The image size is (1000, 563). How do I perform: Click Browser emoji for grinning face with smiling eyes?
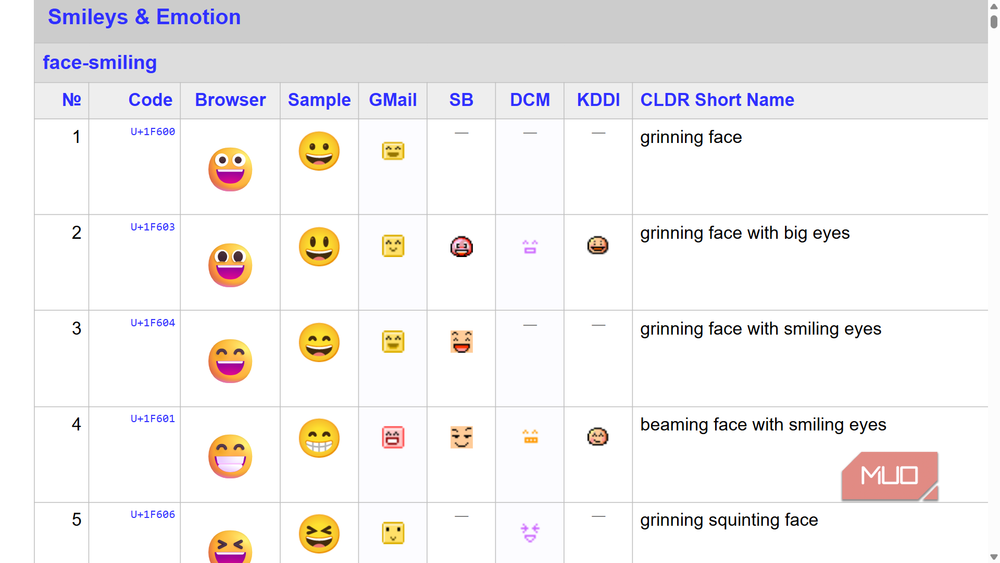click(x=230, y=361)
